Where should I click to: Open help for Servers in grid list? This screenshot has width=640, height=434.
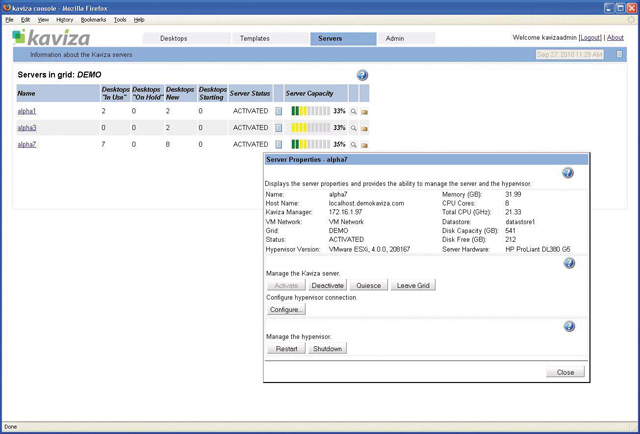(362, 75)
